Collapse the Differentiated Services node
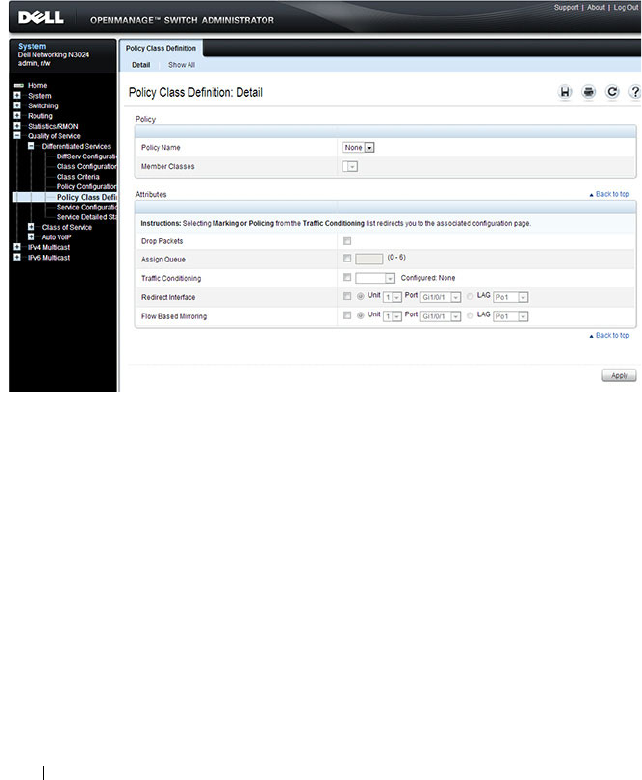 (31, 146)
